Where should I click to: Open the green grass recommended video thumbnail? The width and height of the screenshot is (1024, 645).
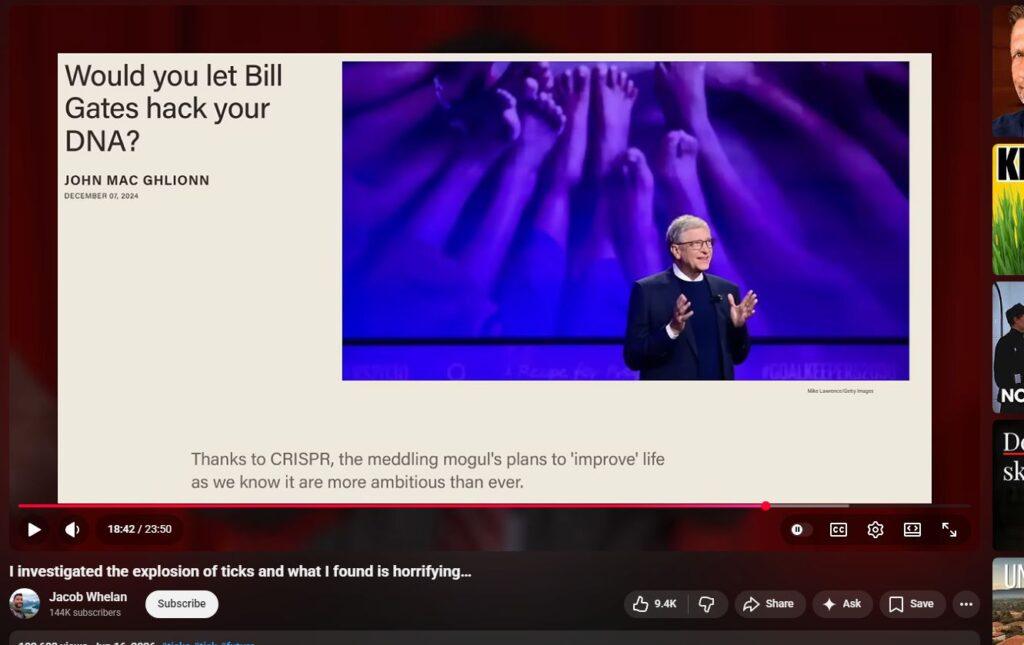1008,210
